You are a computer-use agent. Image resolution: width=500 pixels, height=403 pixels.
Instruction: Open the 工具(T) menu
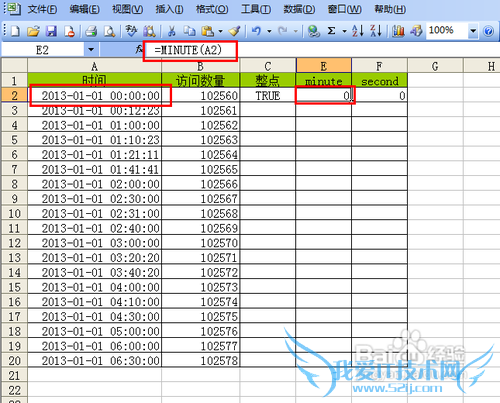256,9
